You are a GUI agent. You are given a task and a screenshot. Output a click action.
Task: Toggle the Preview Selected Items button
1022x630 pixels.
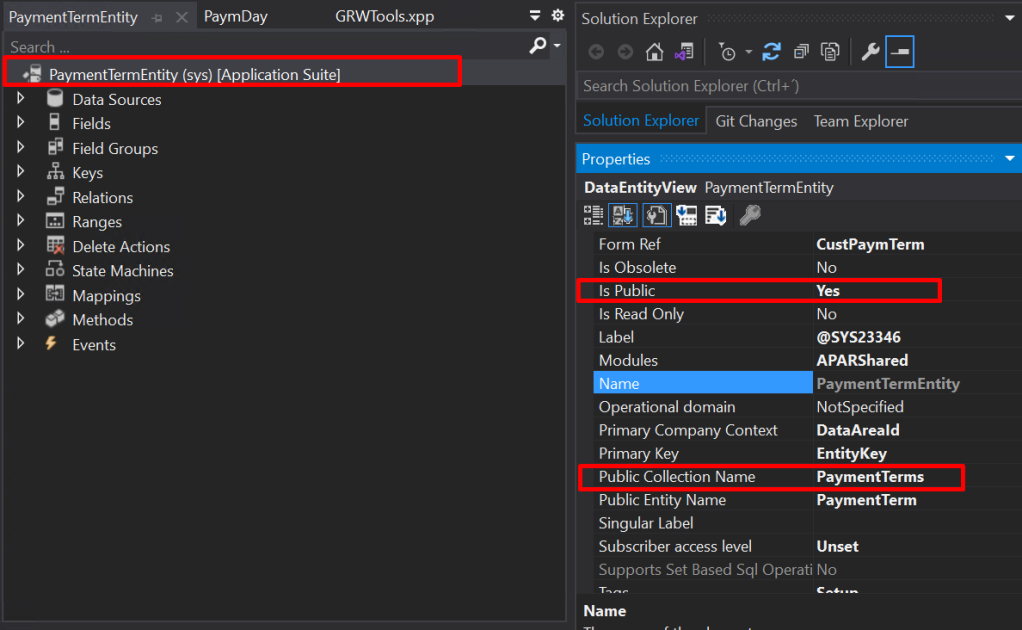tap(900, 52)
